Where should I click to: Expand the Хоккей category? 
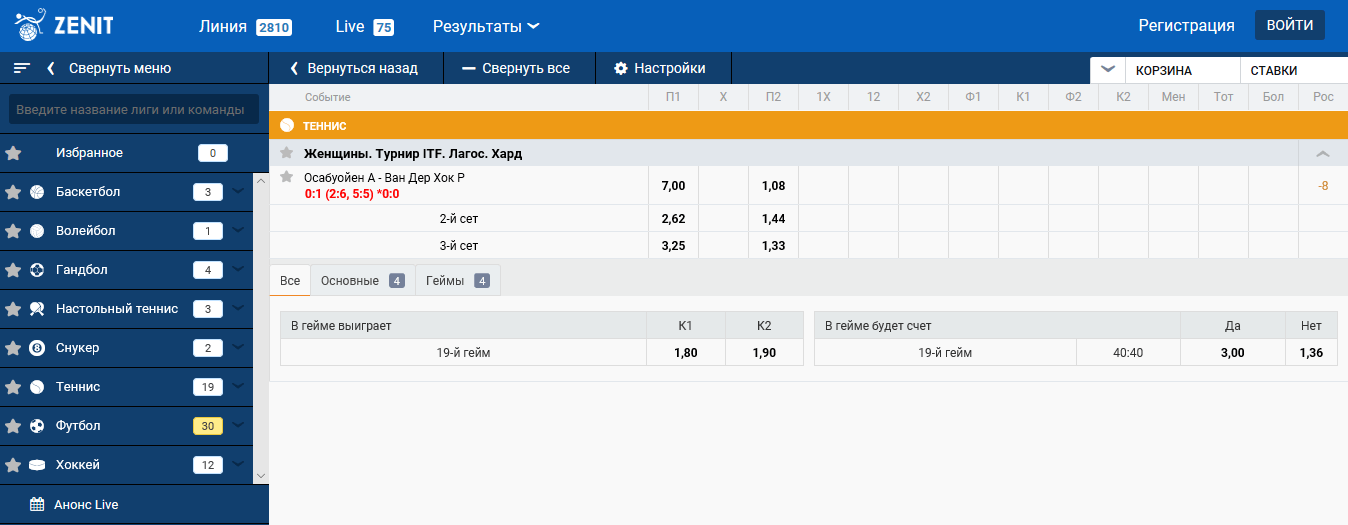point(238,463)
